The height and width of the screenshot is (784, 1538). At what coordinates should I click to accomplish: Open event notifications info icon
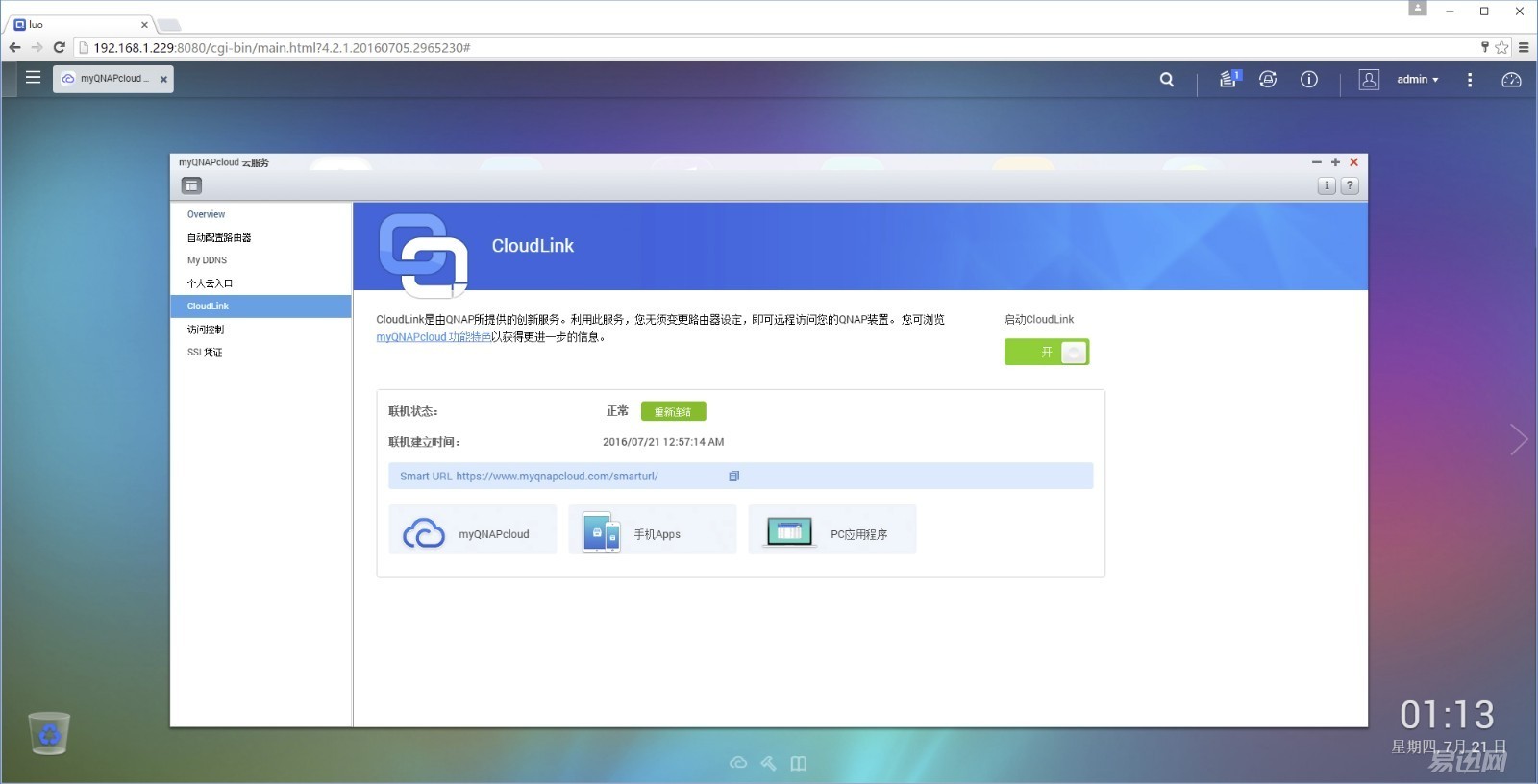1308,80
